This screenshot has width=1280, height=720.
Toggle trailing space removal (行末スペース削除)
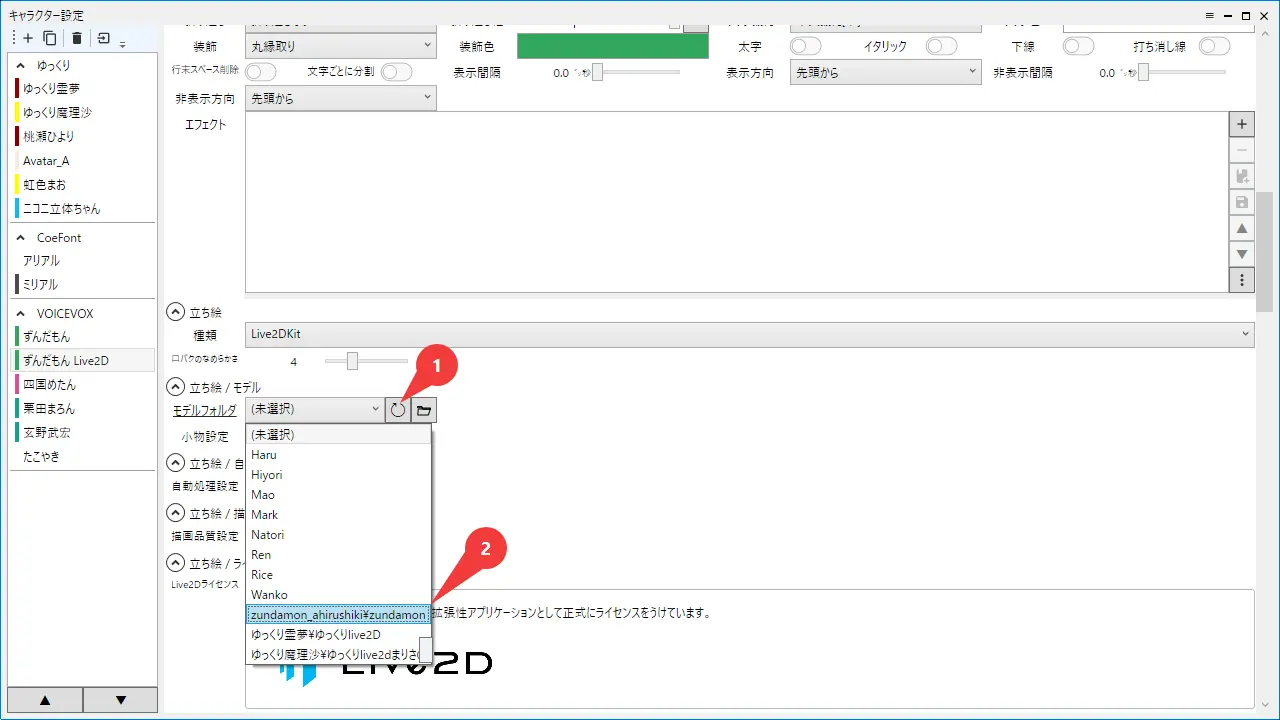pyautogui.click(x=261, y=72)
